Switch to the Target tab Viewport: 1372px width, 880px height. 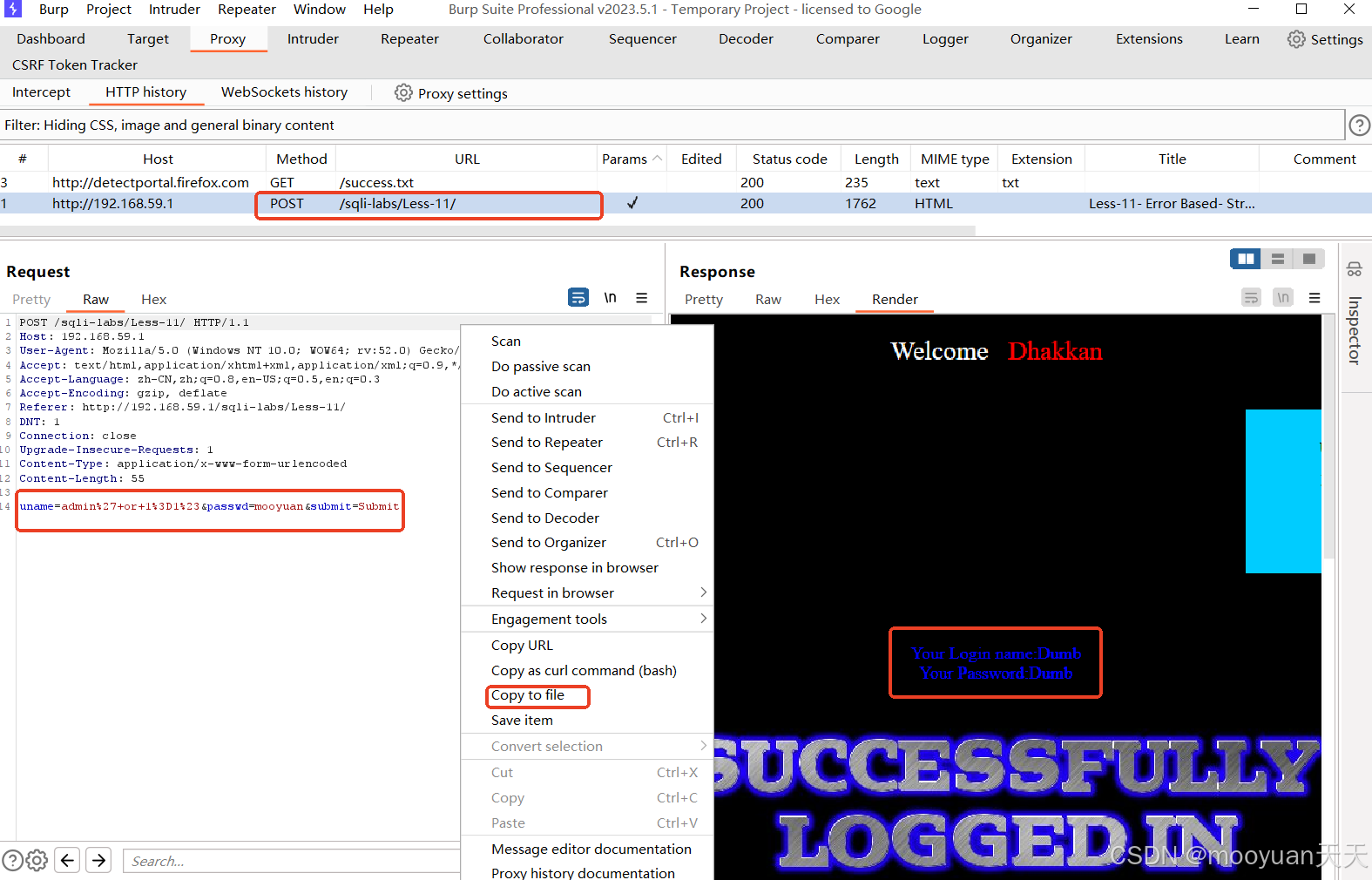148,39
